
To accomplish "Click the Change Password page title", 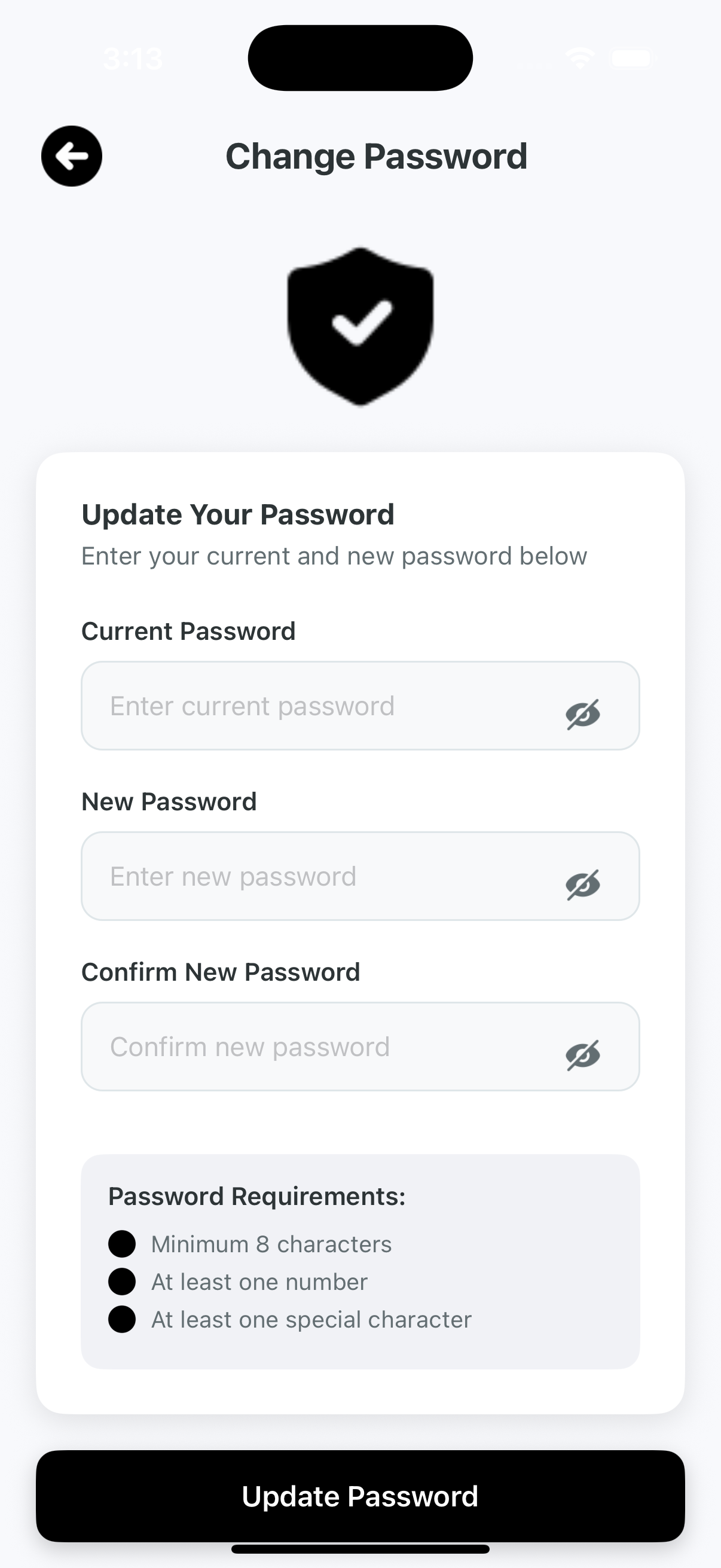I will [x=376, y=157].
